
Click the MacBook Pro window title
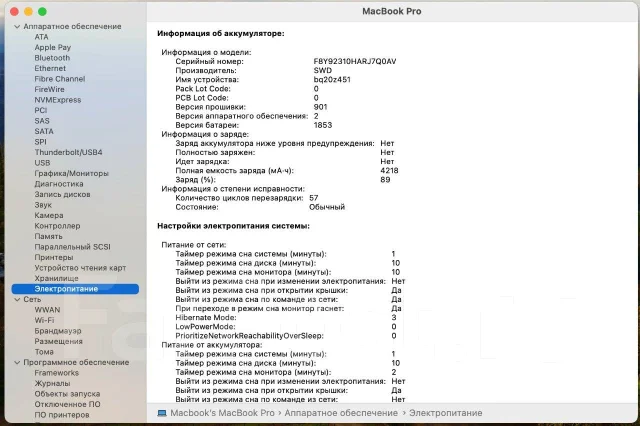pyautogui.click(x=392, y=11)
